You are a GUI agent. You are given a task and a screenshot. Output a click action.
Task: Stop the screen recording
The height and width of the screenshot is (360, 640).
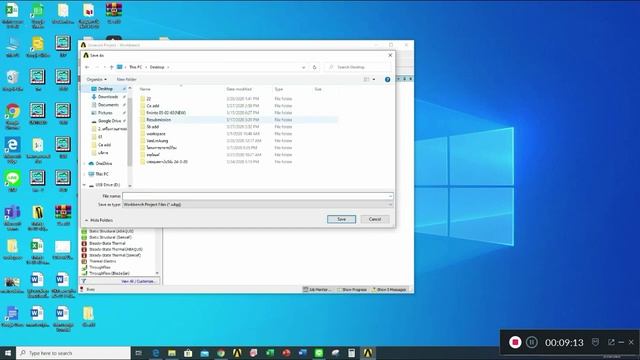515,342
